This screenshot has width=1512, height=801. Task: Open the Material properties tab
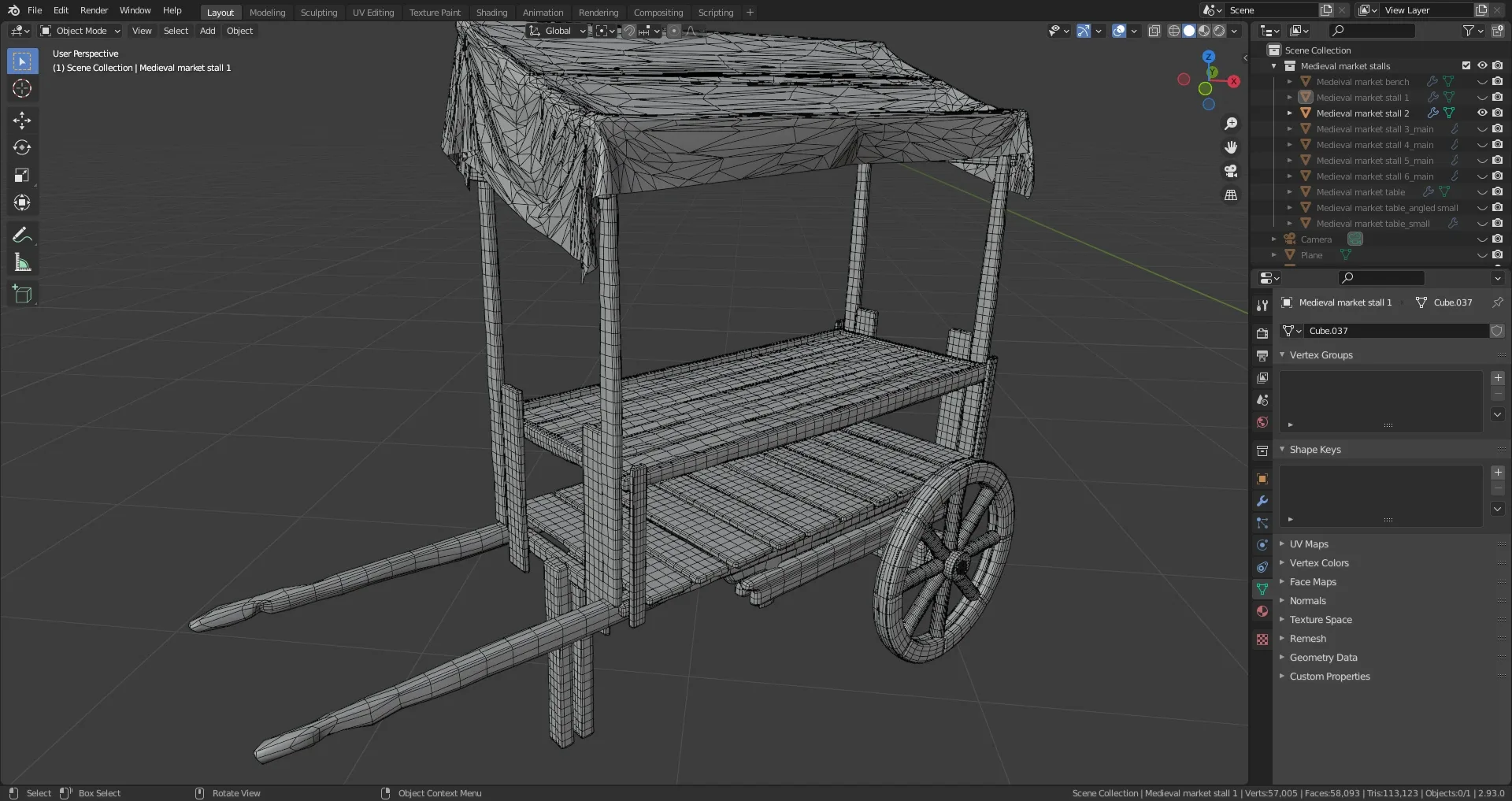(1262, 611)
